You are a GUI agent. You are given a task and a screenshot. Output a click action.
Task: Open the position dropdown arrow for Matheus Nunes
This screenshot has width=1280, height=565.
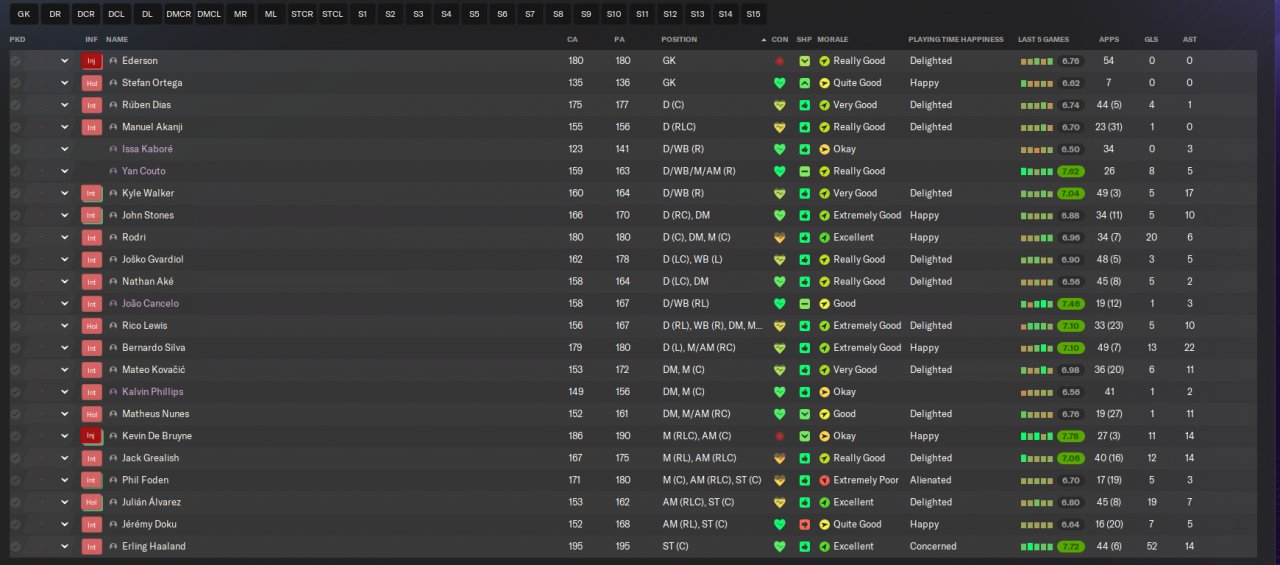[x=64, y=414]
